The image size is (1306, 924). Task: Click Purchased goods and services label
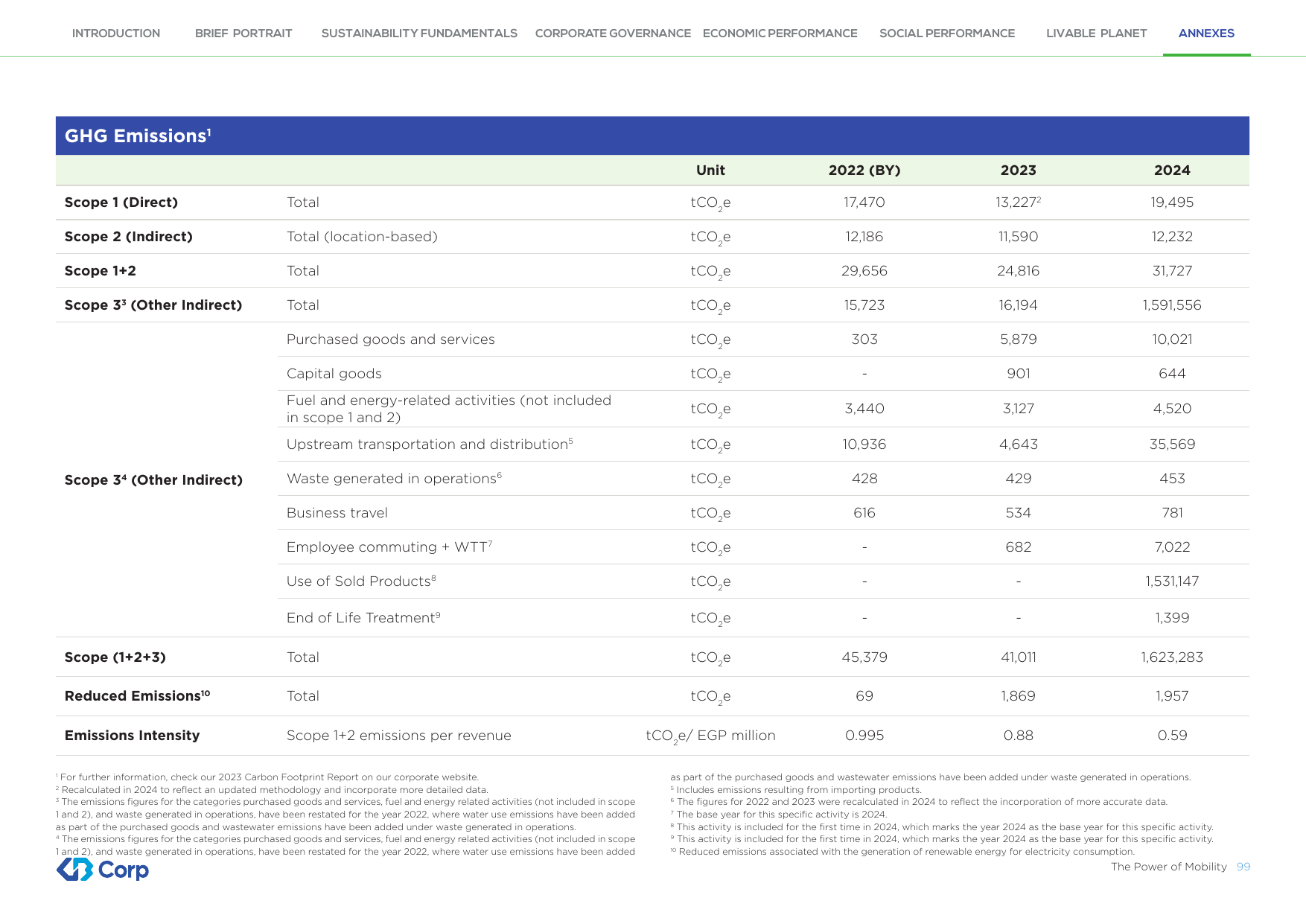click(x=391, y=340)
